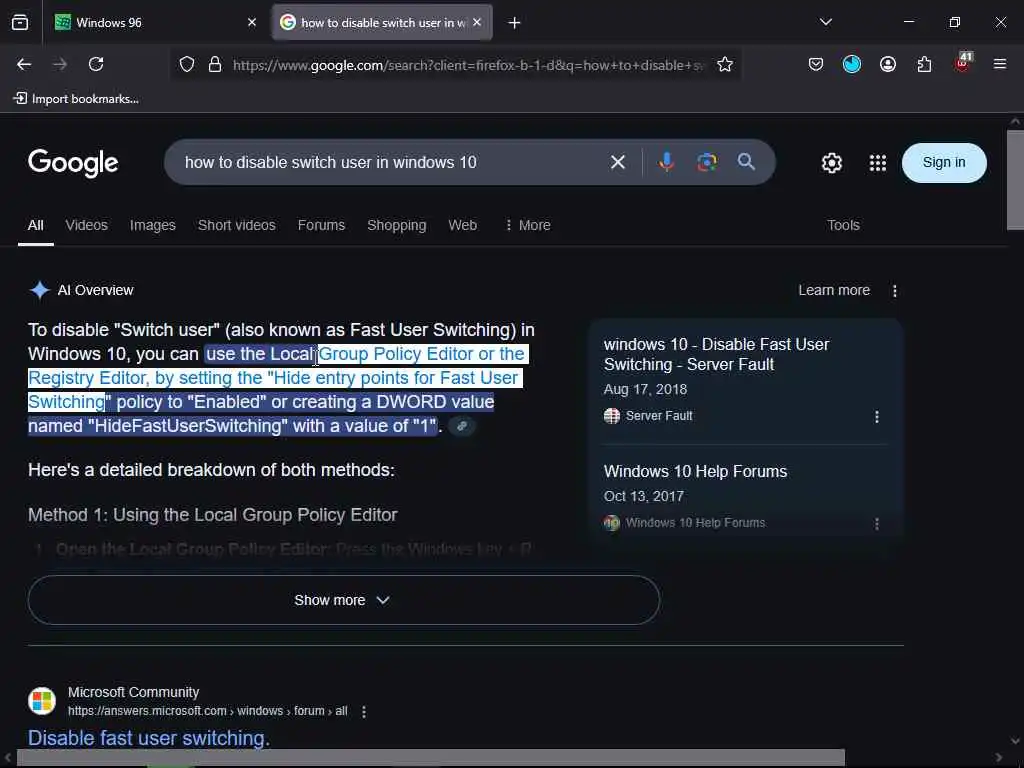The image size is (1024, 768).
Task: Select the Web results tab
Action: (462, 225)
